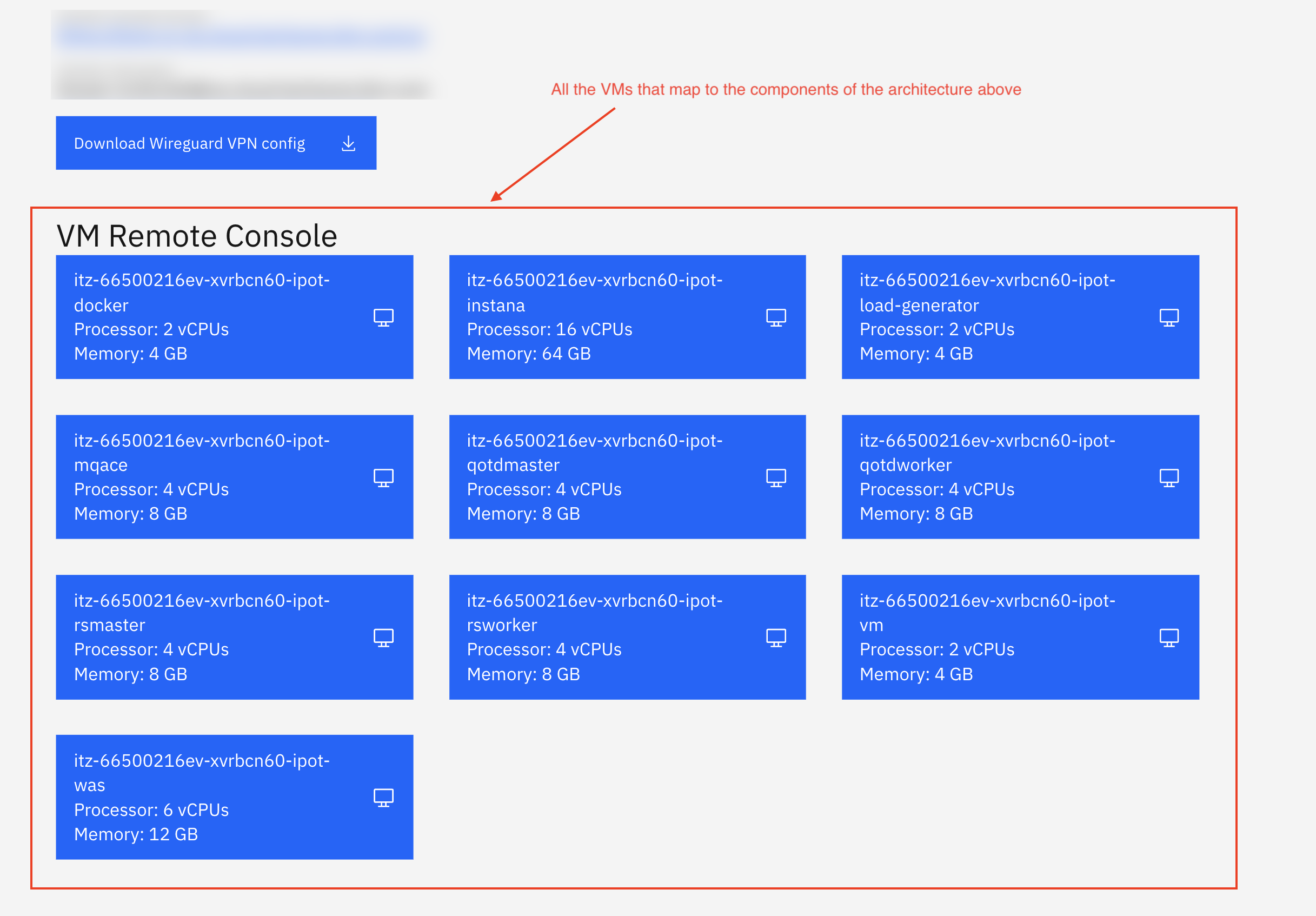This screenshot has width=1316, height=916.
Task: Click 'Processor: 4 vCPUs' on rsmaster card
Action: click(x=151, y=649)
